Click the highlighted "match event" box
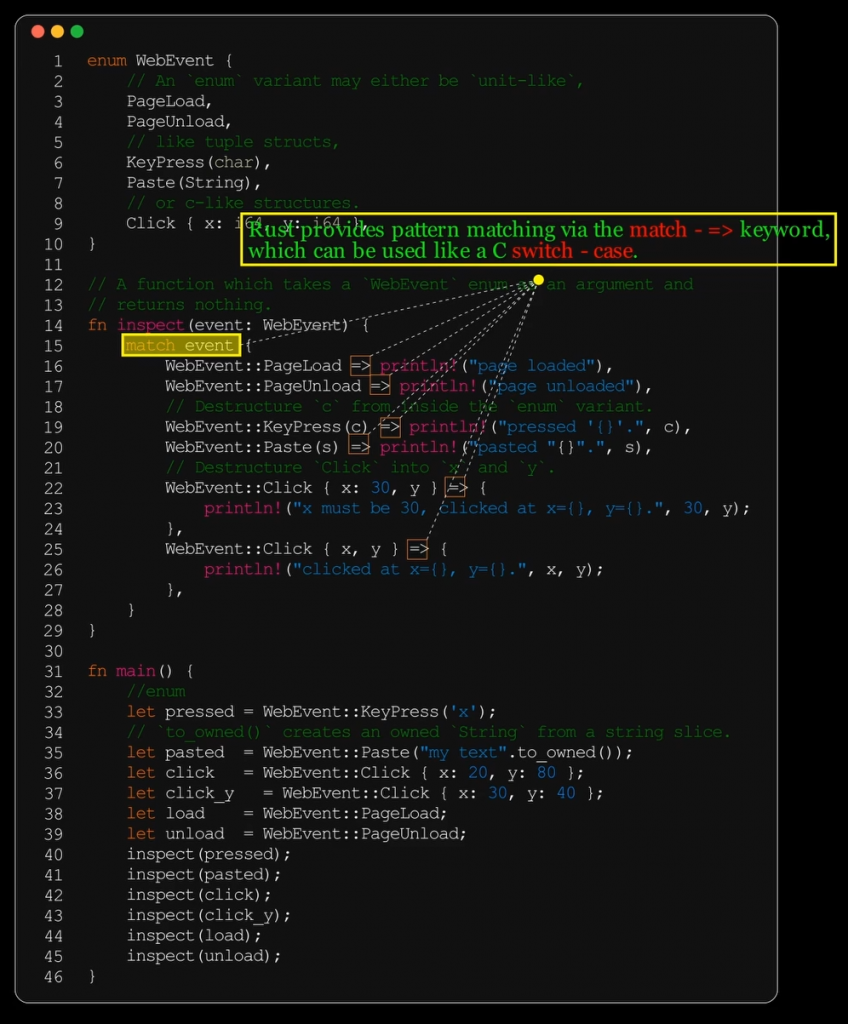The image size is (848, 1024). (x=181, y=346)
